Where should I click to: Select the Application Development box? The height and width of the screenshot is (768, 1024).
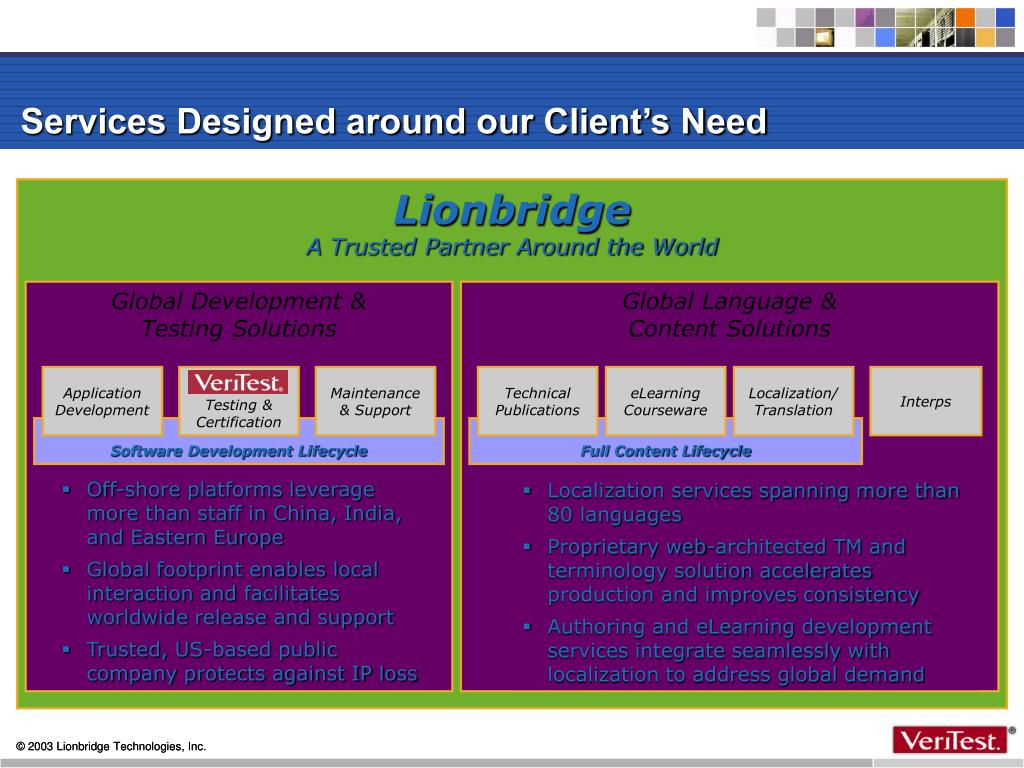tap(103, 401)
